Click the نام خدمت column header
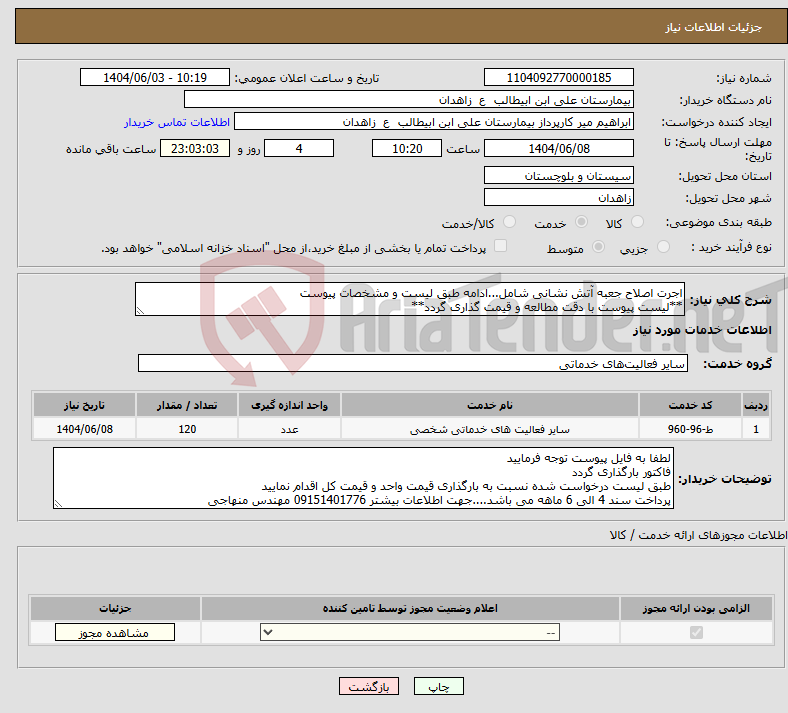This screenshot has width=788, height=713. click(490, 405)
